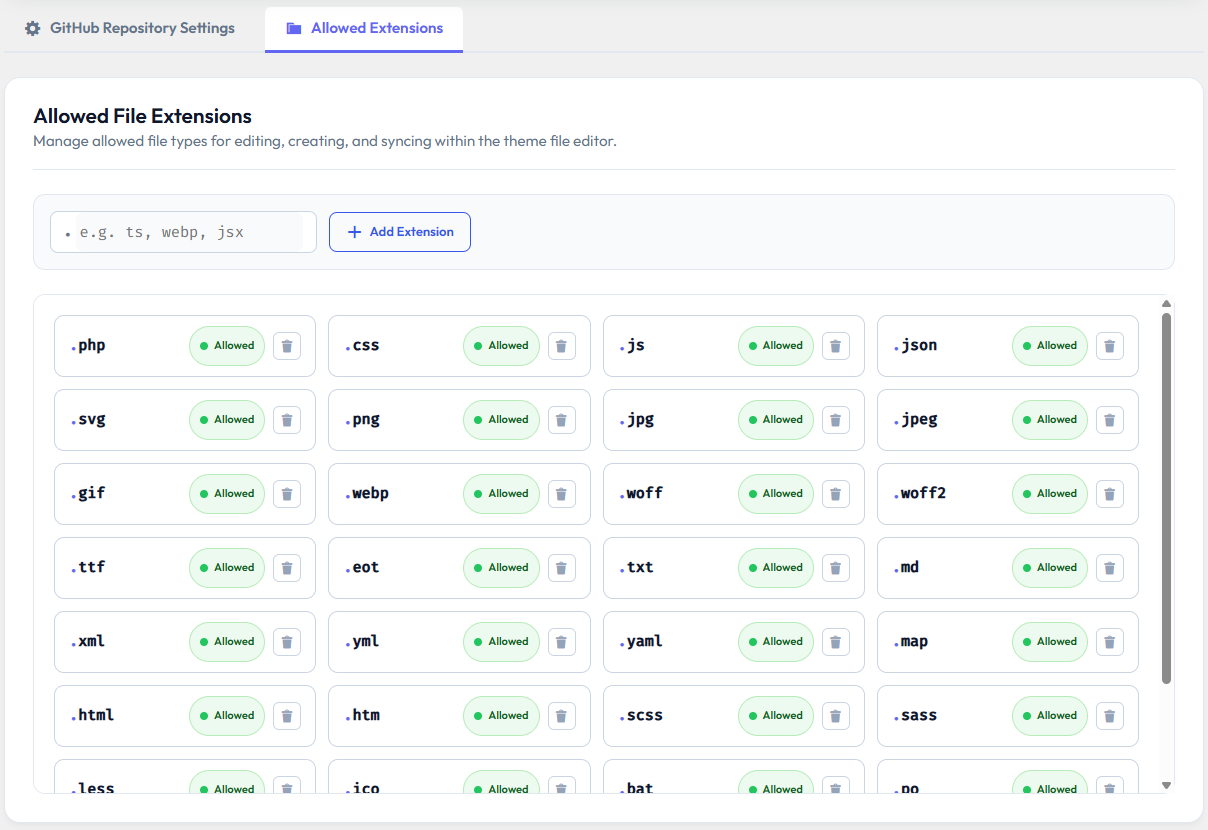This screenshot has height=830, width=1208.
Task: Click the trash icon beside .woff
Action: 836,494
